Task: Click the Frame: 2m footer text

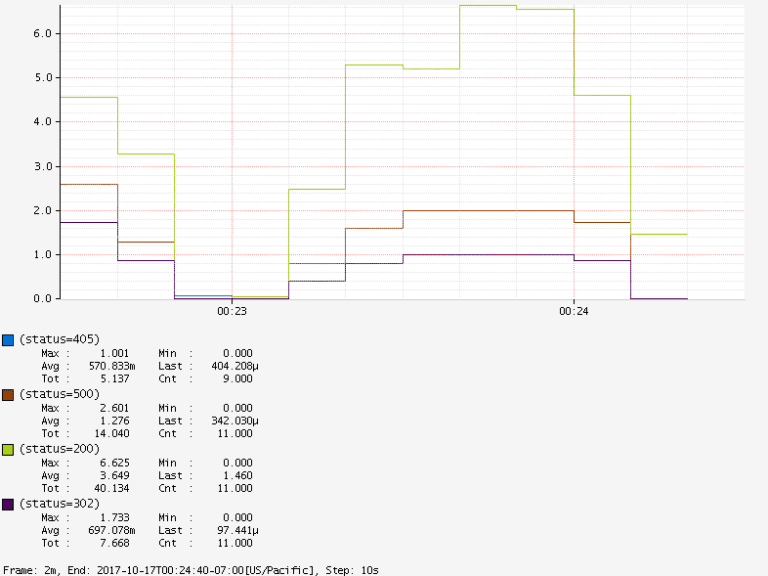Action: 30,569
